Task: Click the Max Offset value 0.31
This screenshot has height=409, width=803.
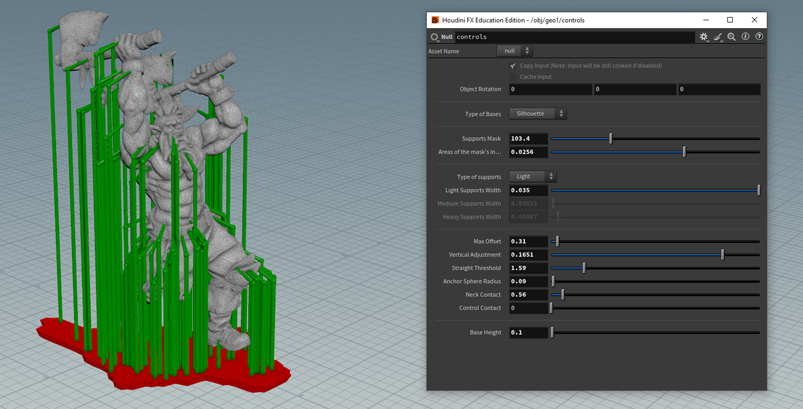Action: [529, 242]
